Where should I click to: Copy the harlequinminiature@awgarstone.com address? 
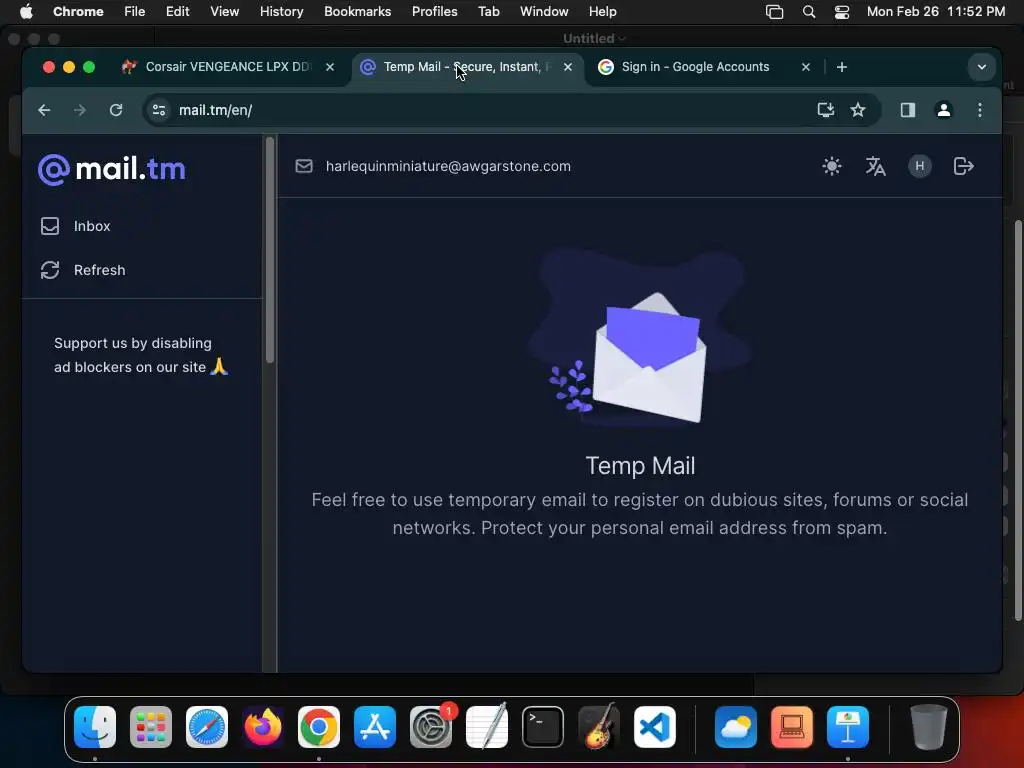pos(448,166)
